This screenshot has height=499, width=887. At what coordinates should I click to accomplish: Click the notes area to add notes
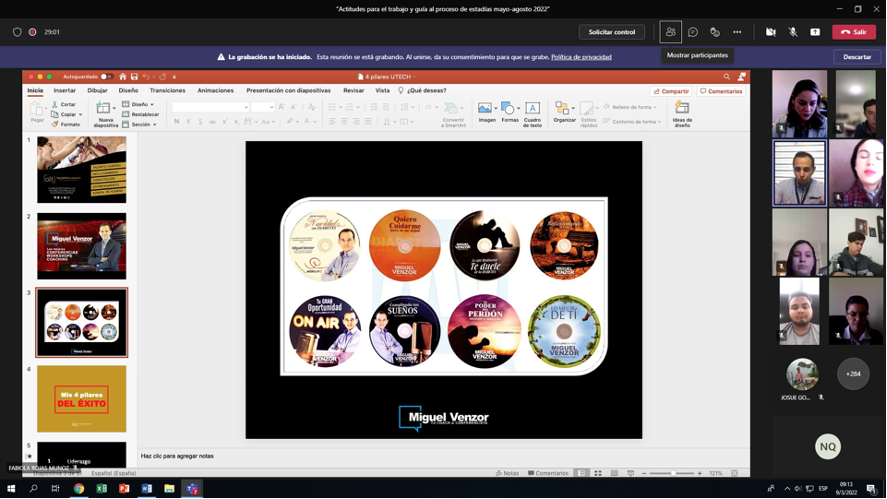444,456
